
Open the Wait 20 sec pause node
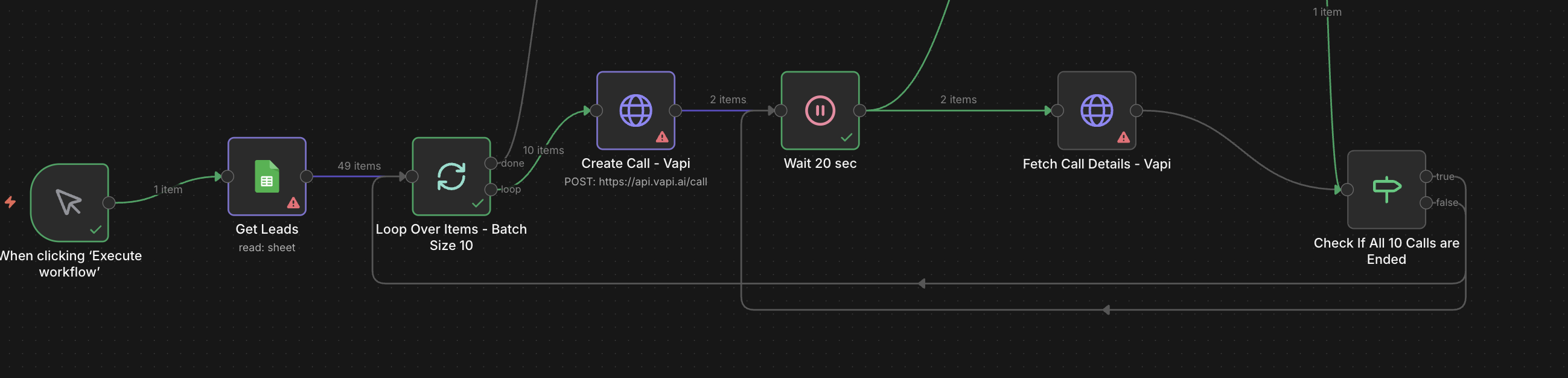click(x=820, y=110)
